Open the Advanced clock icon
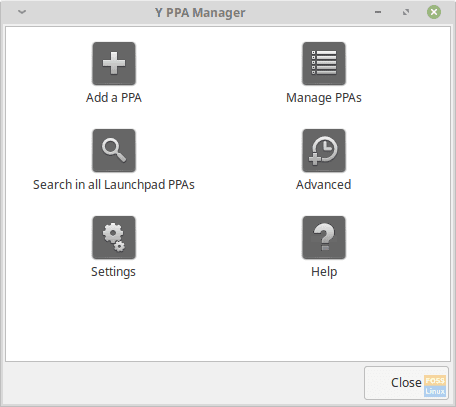Image resolution: width=456 pixels, height=407 pixels. 324,150
